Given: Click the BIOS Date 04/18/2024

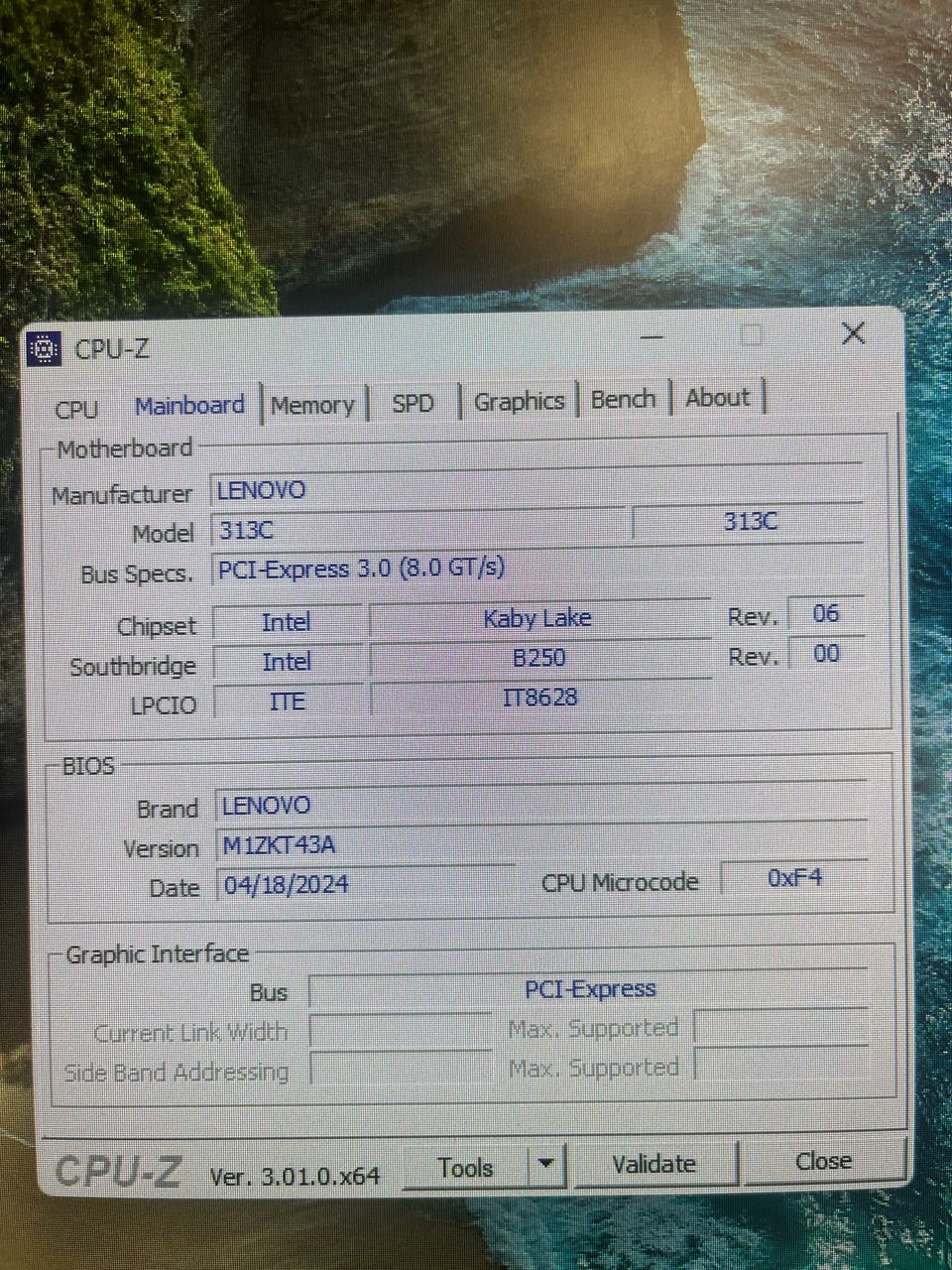Looking at the screenshot, I should [x=365, y=883].
